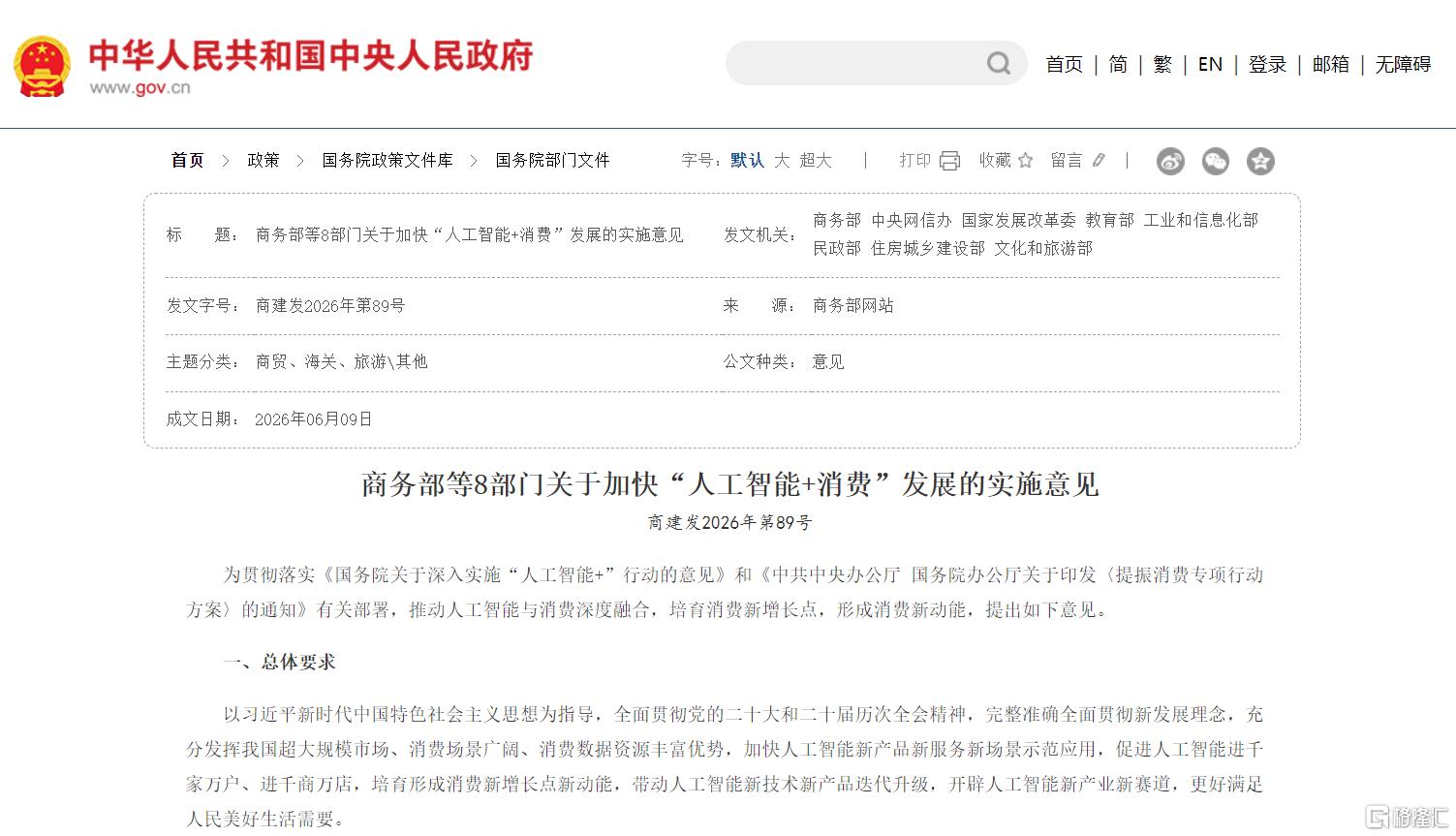This screenshot has width=1456, height=836.
Task: Click section heading 一、总体要求
Action: tap(279, 663)
